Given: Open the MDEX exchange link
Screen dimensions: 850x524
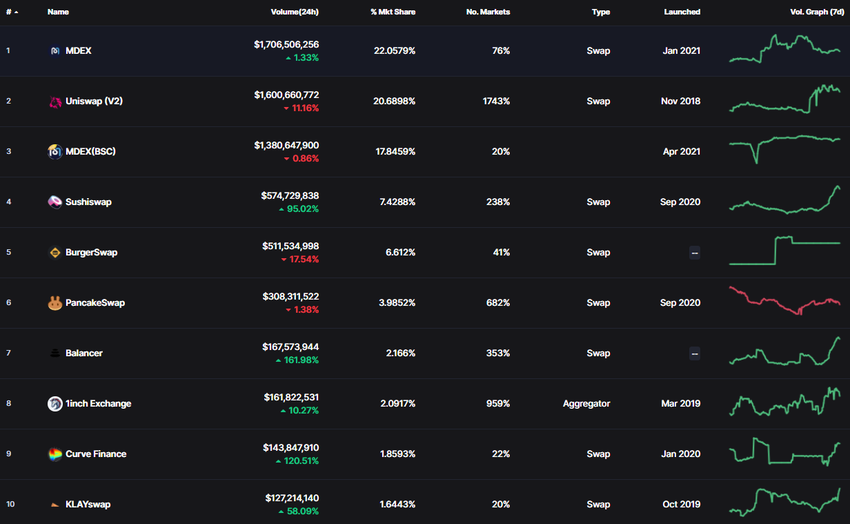Looking at the screenshot, I should [x=78, y=50].
